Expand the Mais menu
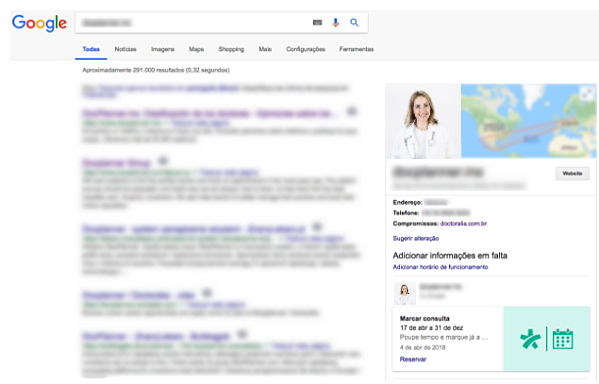The width and height of the screenshot is (599, 384). [x=265, y=49]
